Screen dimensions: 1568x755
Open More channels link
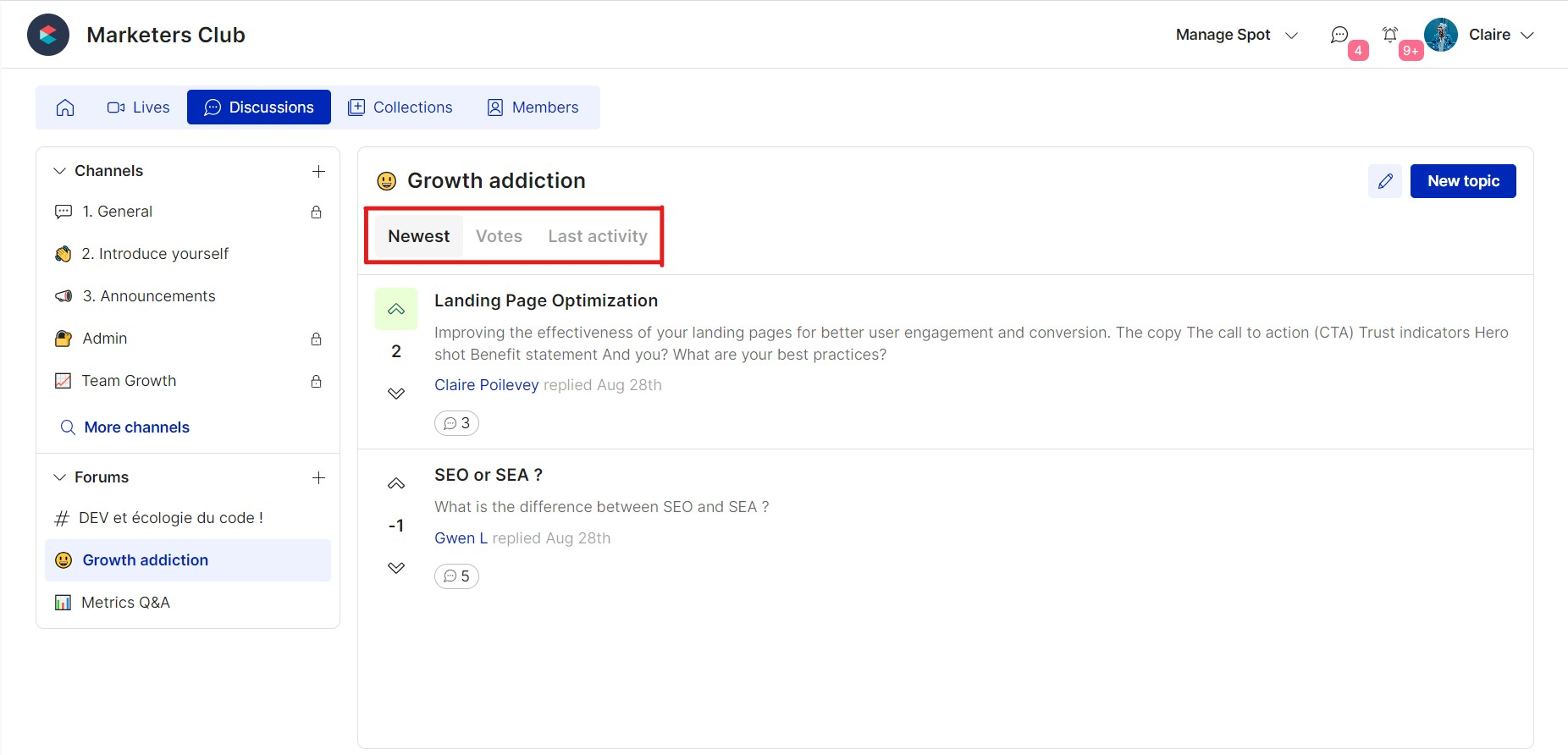point(136,427)
